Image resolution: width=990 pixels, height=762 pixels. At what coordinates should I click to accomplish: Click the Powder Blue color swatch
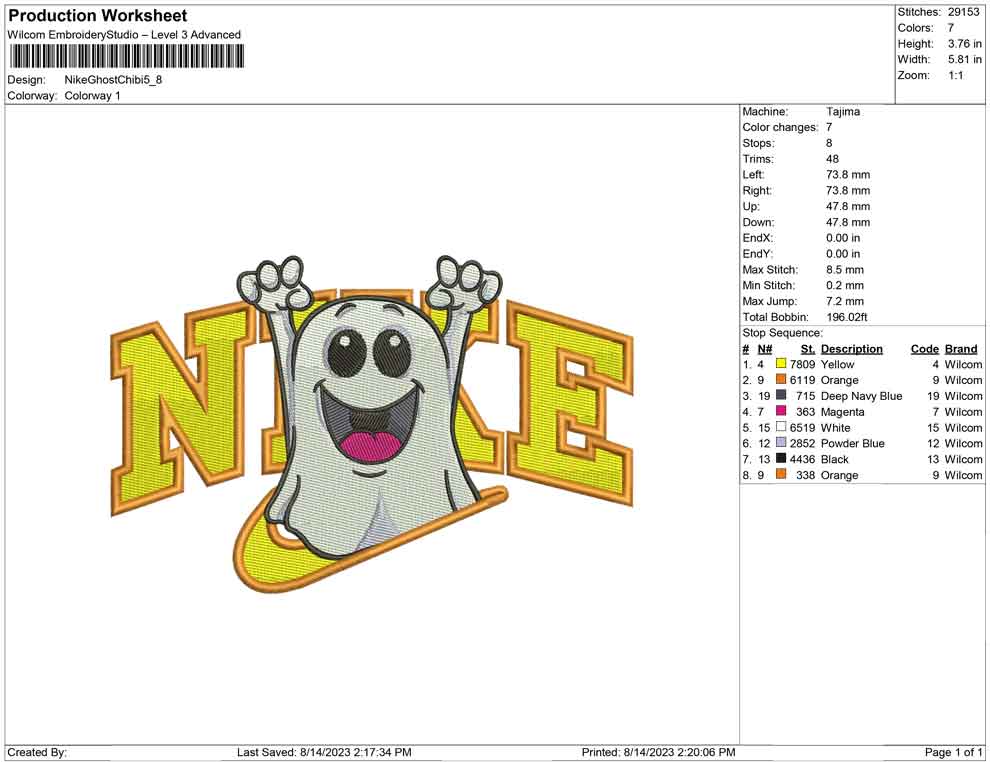pos(781,443)
